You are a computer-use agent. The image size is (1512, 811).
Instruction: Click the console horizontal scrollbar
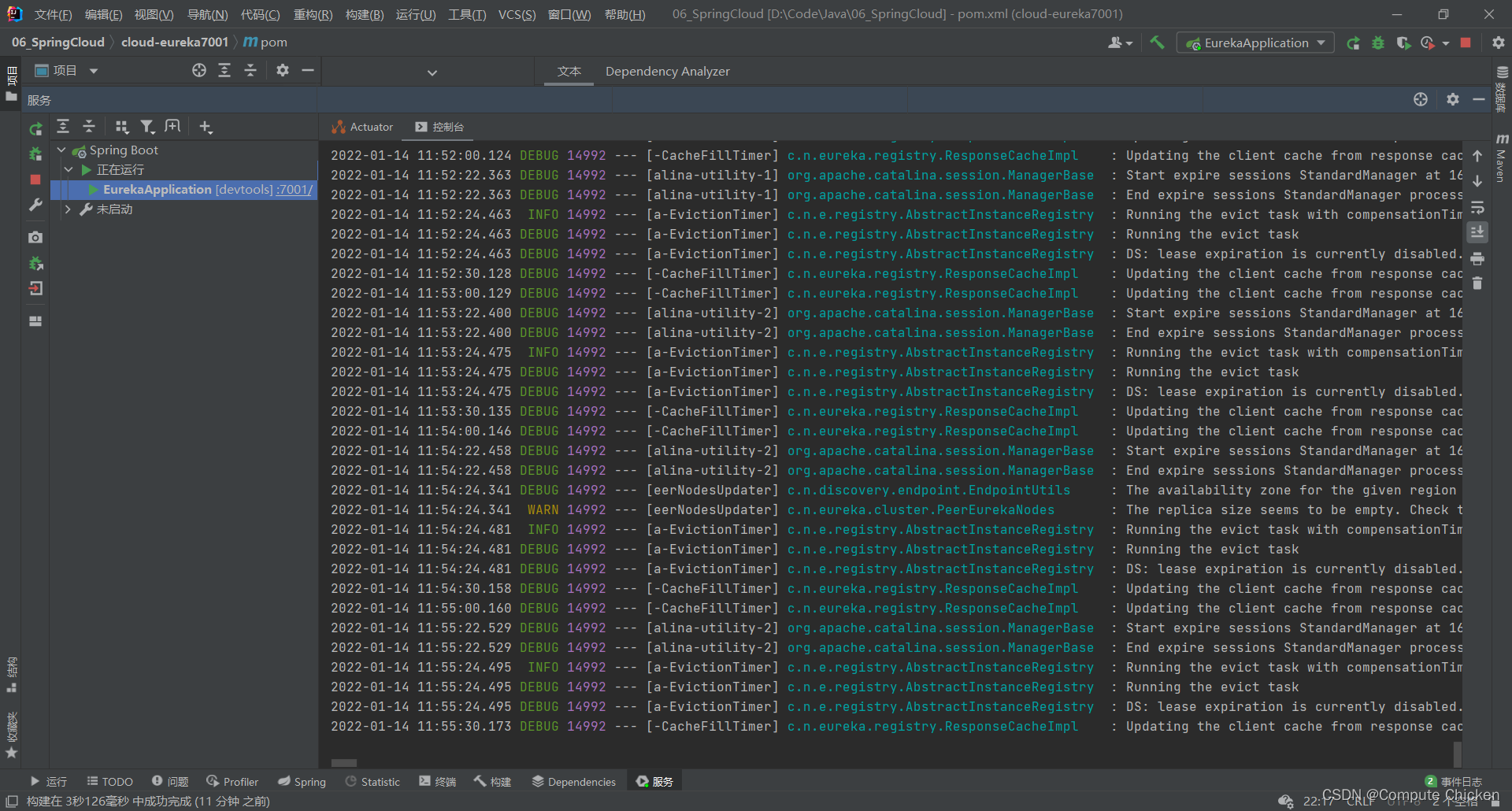pyautogui.click(x=343, y=762)
